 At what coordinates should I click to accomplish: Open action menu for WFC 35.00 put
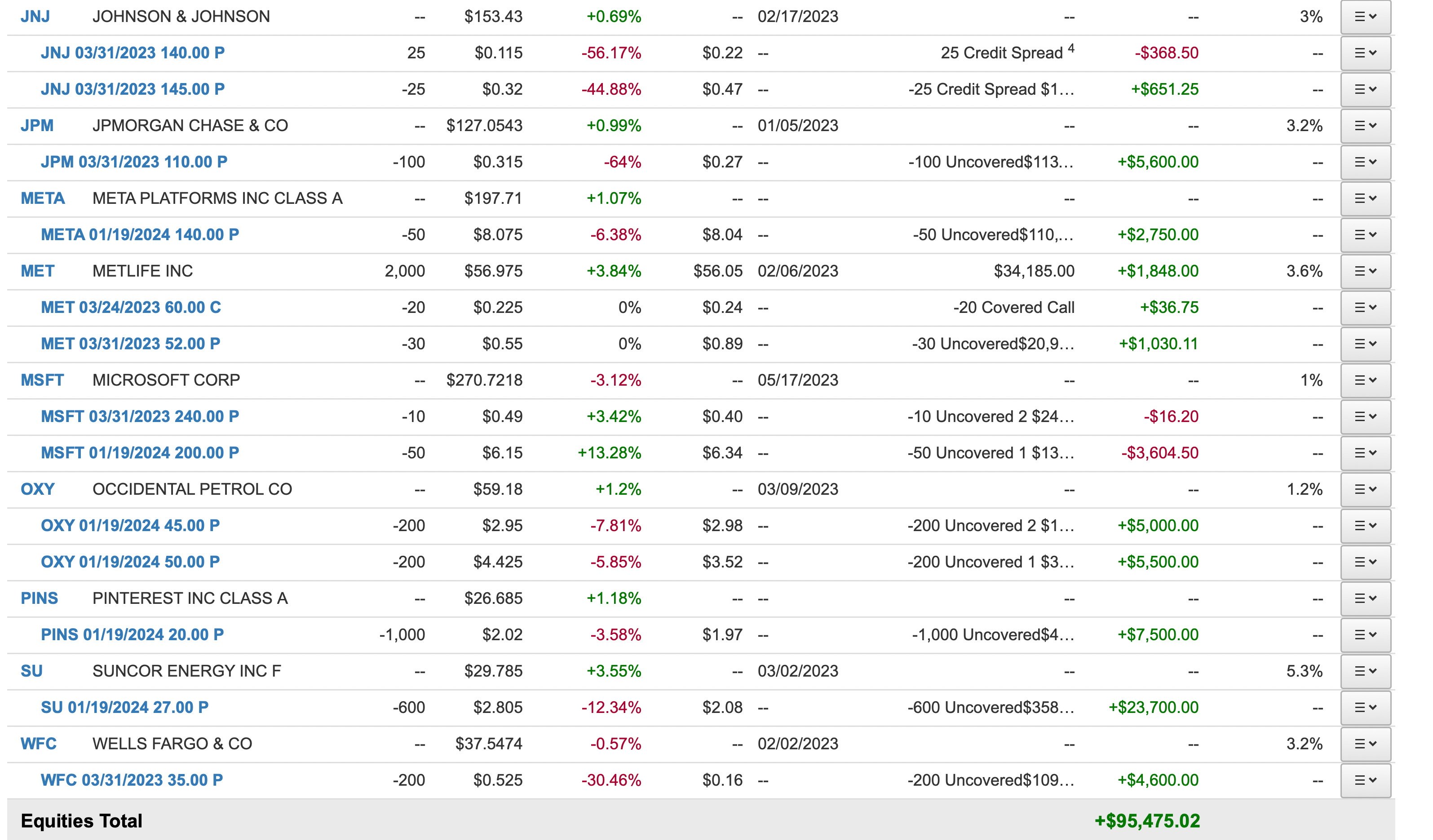click(1365, 780)
